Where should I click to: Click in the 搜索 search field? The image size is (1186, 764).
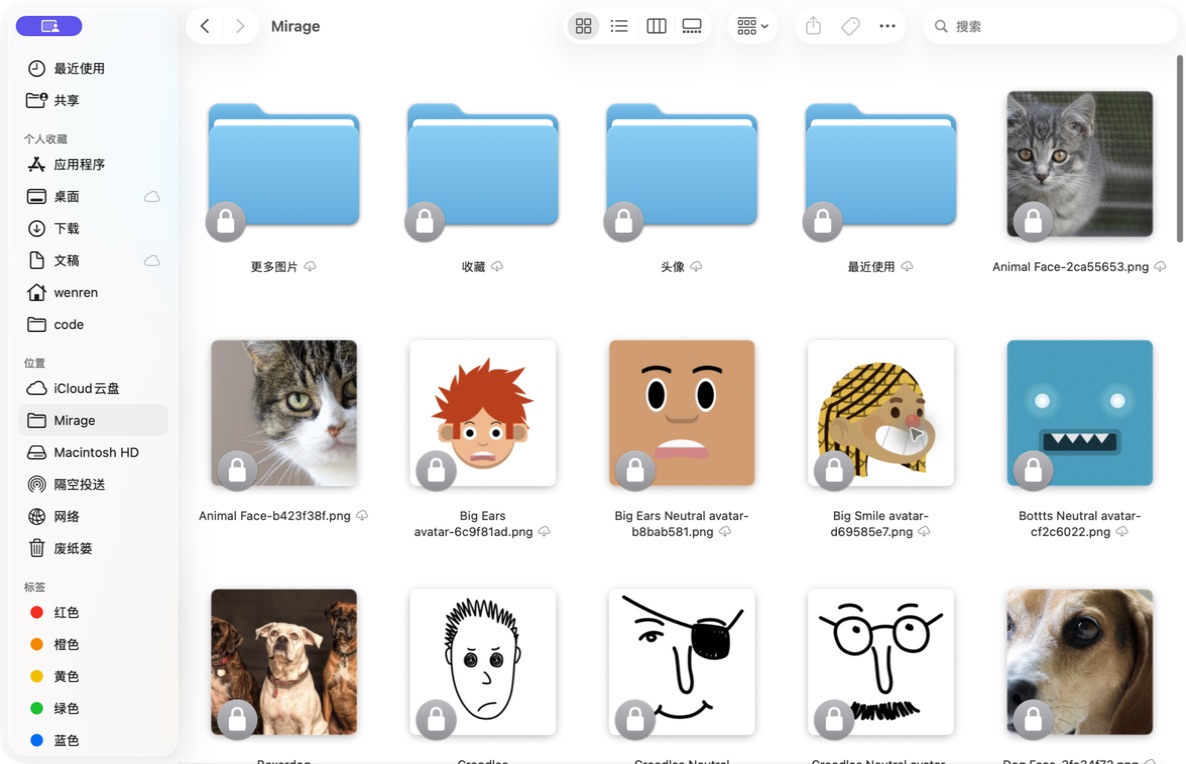coord(1050,26)
